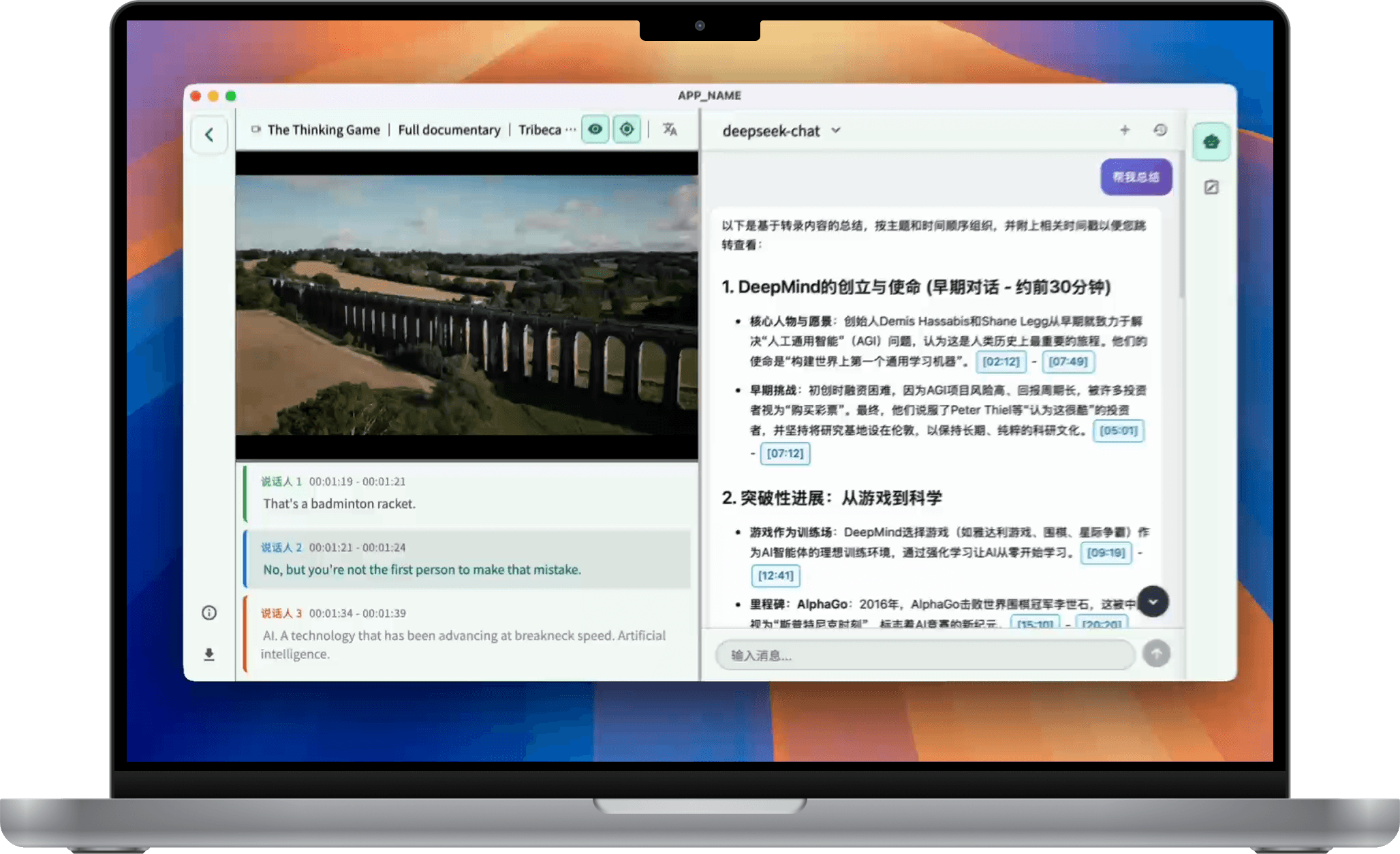The image size is (1400, 854).
Task: Toggle the auto-follow target button
Action: tap(627, 129)
